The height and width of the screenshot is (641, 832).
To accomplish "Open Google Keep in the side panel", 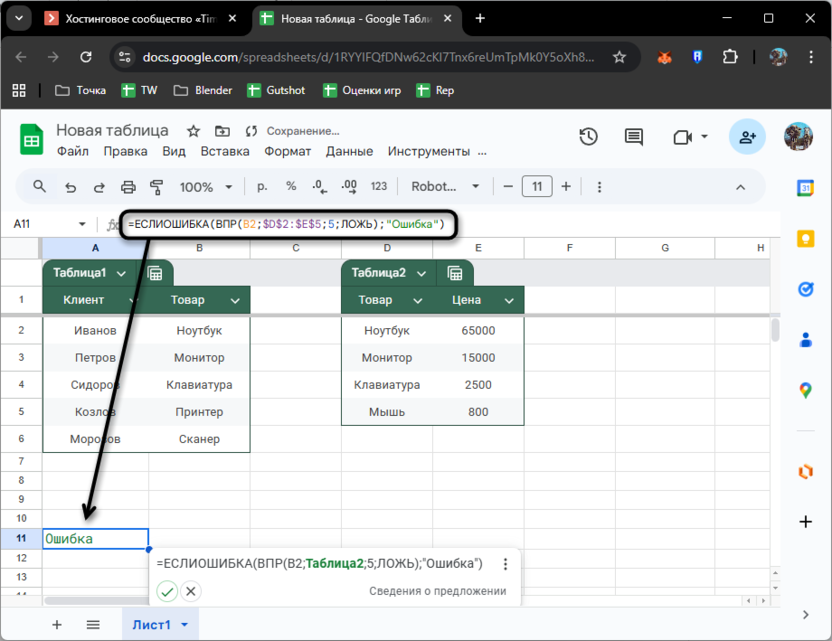I will [x=806, y=238].
